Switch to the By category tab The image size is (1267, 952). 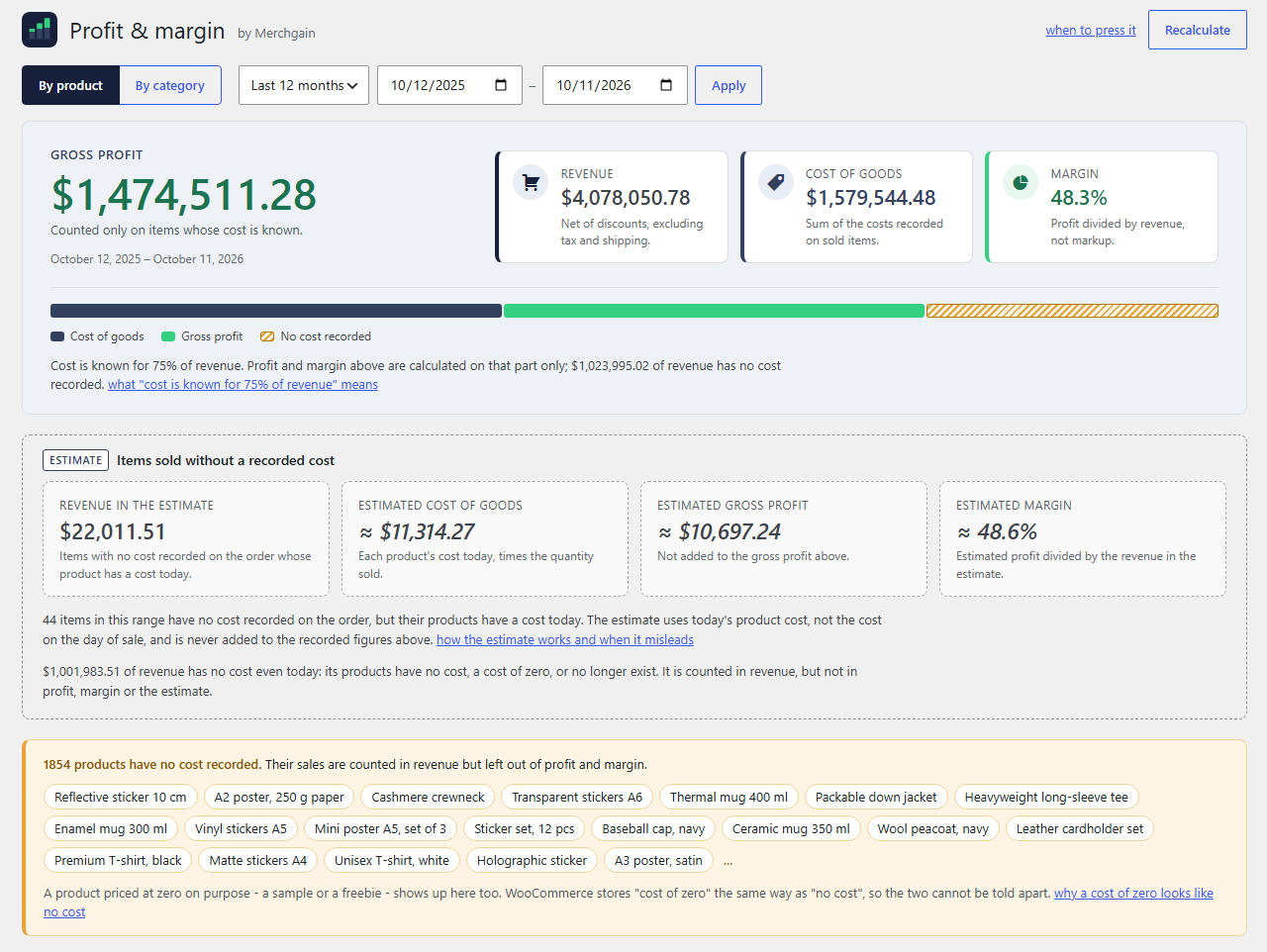pyautogui.click(x=170, y=85)
